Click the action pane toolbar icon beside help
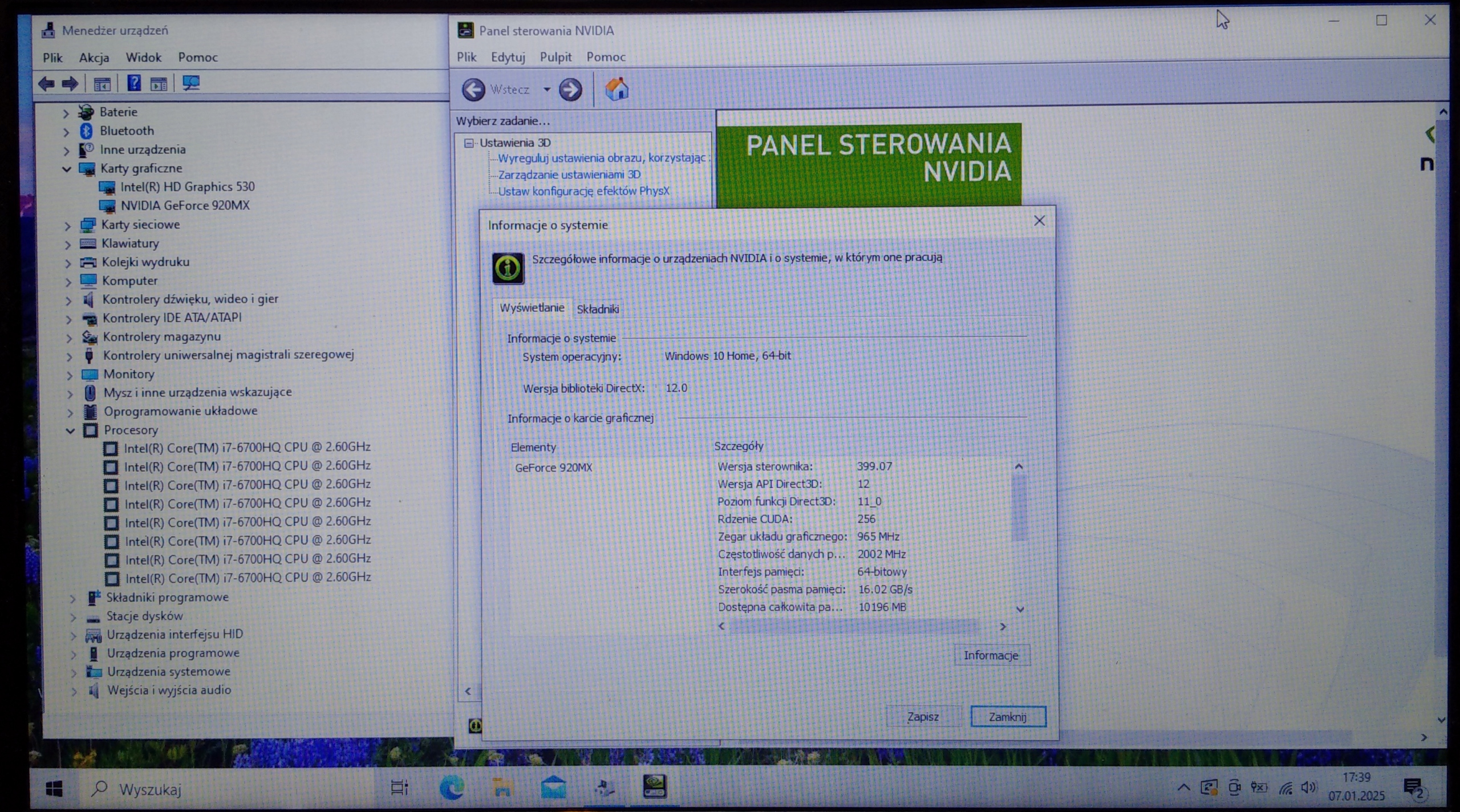Screen dimensions: 1460x812 [x=159, y=84]
